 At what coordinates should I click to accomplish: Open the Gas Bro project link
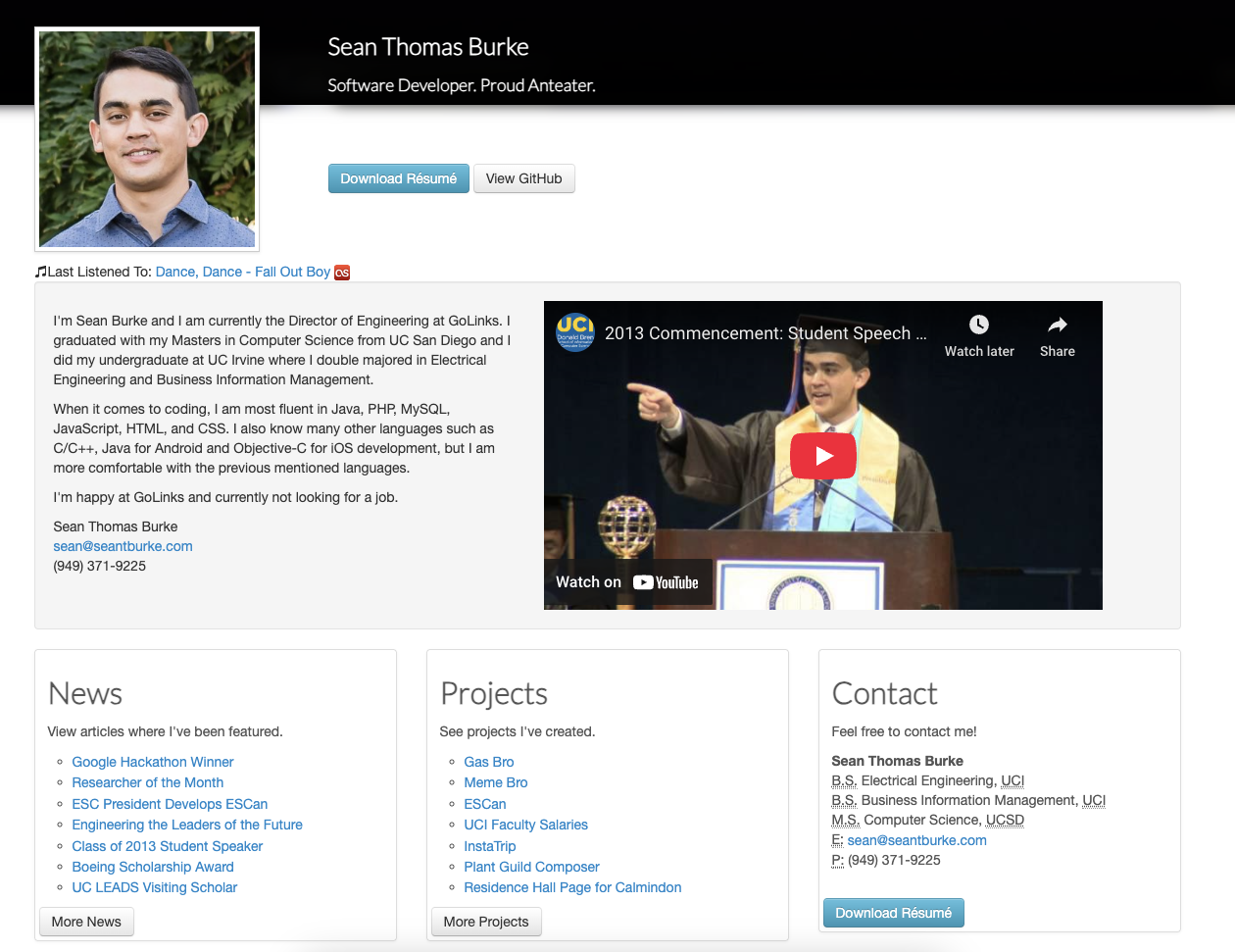coord(488,762)
